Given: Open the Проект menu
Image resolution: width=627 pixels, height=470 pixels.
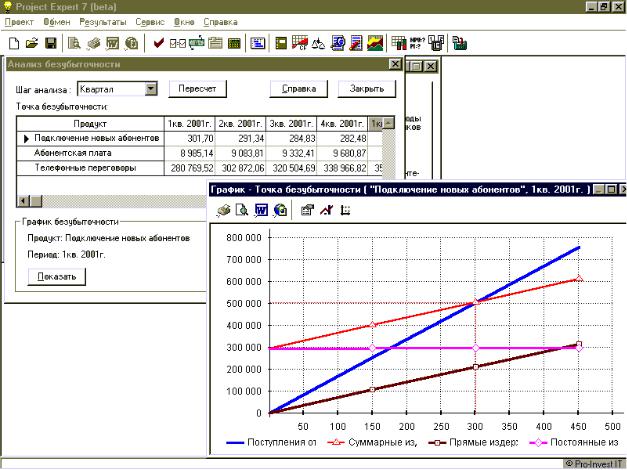Looking at the screenshot, I should [19, 22].
